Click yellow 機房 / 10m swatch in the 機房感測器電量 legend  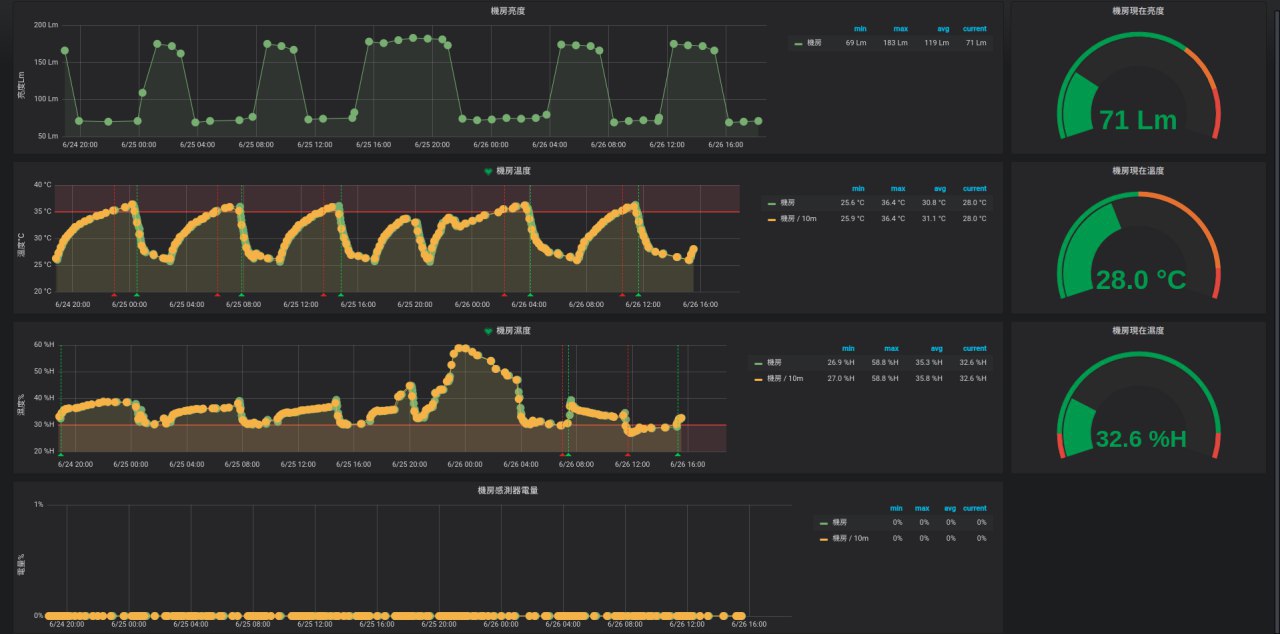coord(824,538)
